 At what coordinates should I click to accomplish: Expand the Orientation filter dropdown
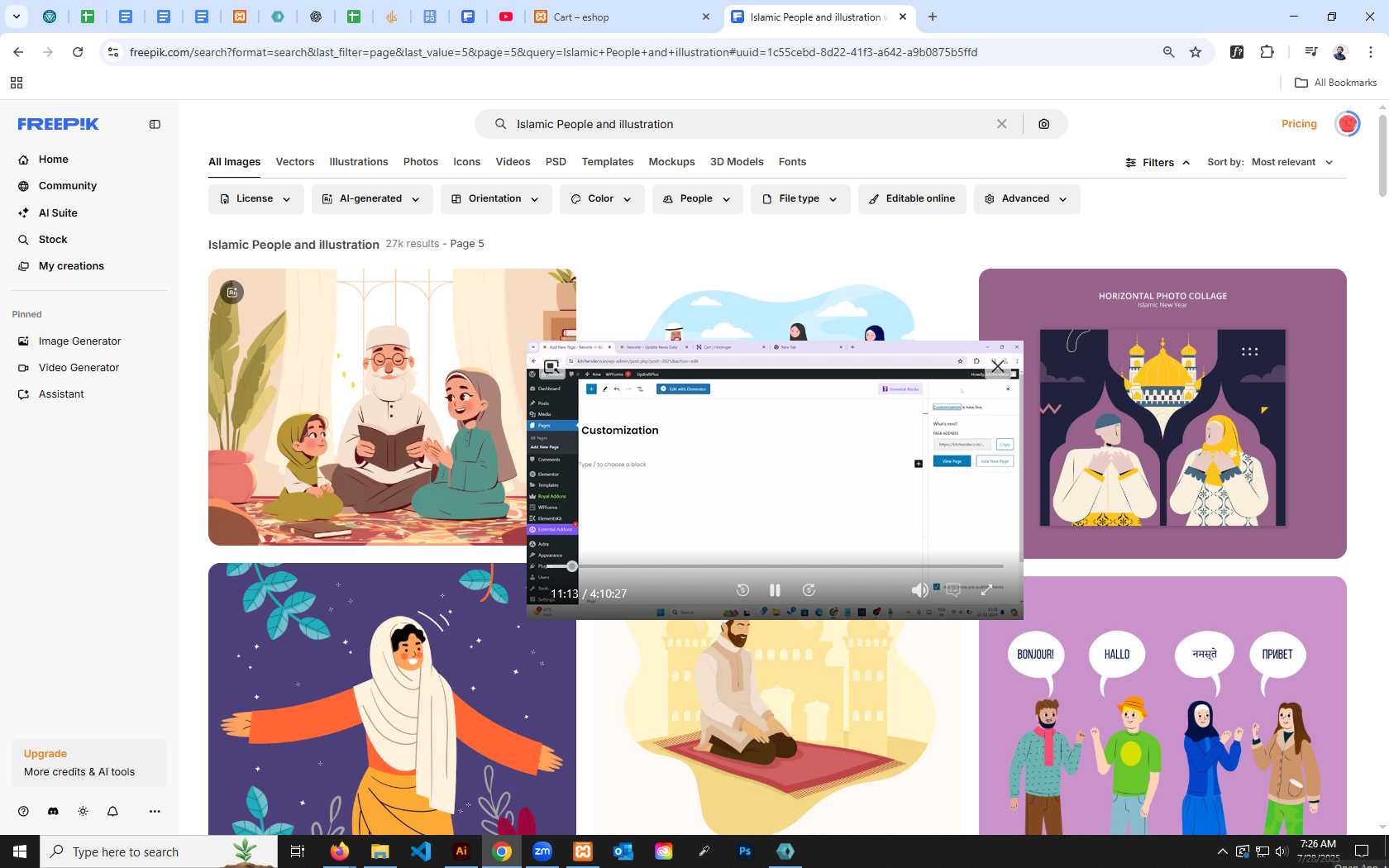[495, 199]
